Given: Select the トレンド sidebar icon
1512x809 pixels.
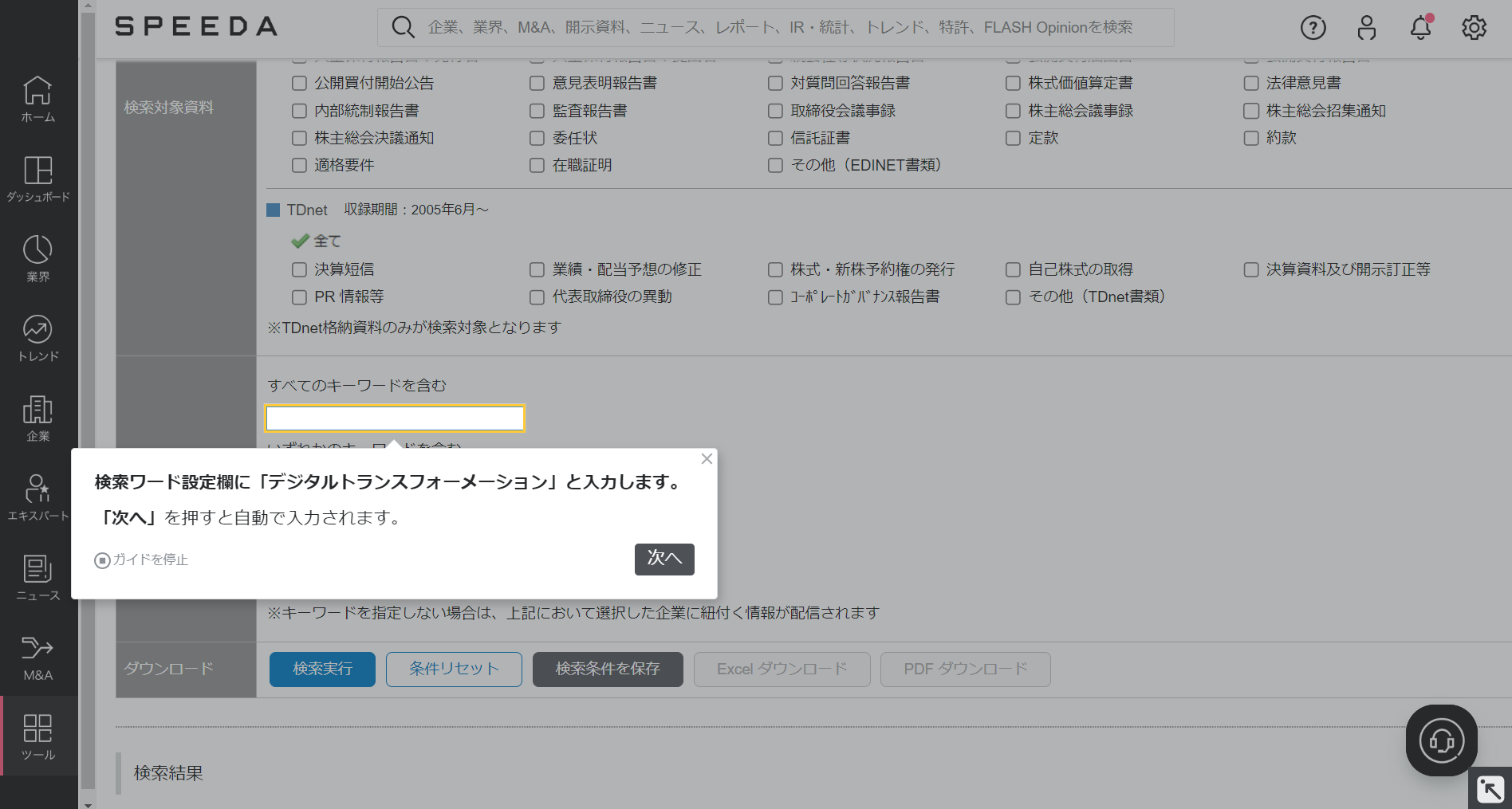Looking at the screenshot, I should click(x=37, y=336).
